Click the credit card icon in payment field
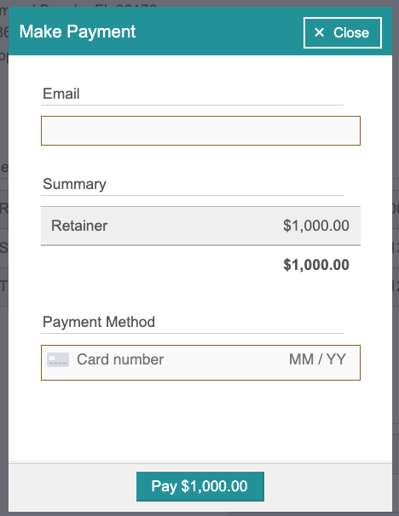 pos(58,360)
